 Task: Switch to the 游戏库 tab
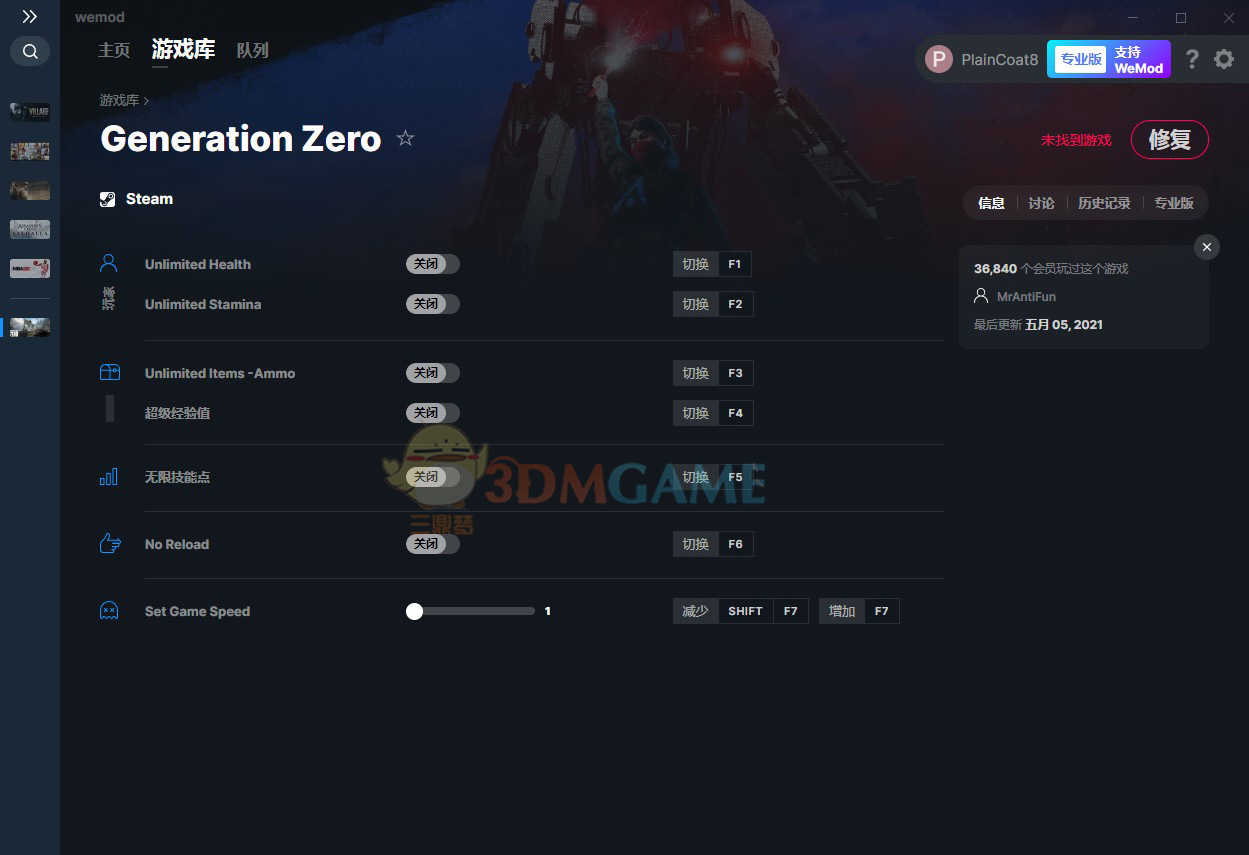tap(183, 49)
